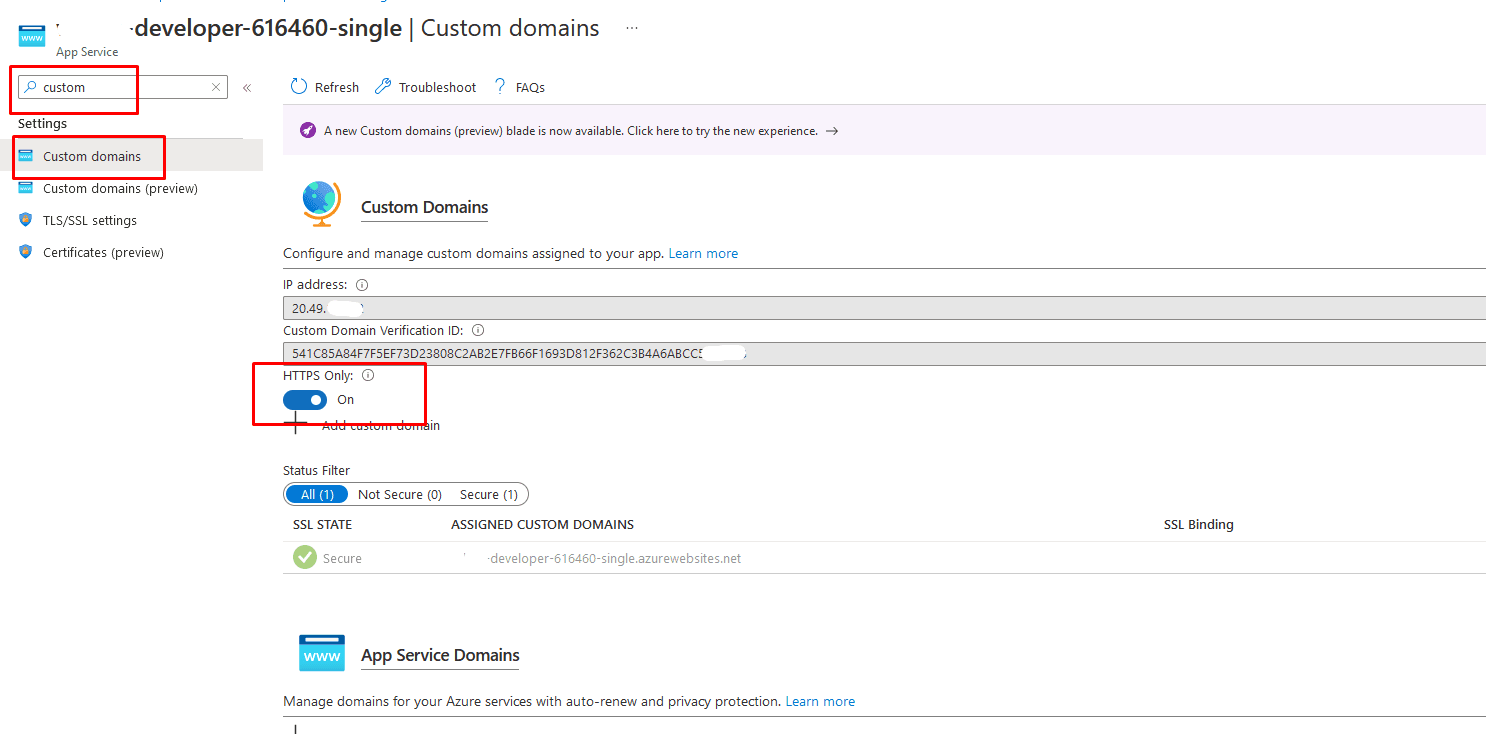Click the search magnifier icon in sidebar

30,87
